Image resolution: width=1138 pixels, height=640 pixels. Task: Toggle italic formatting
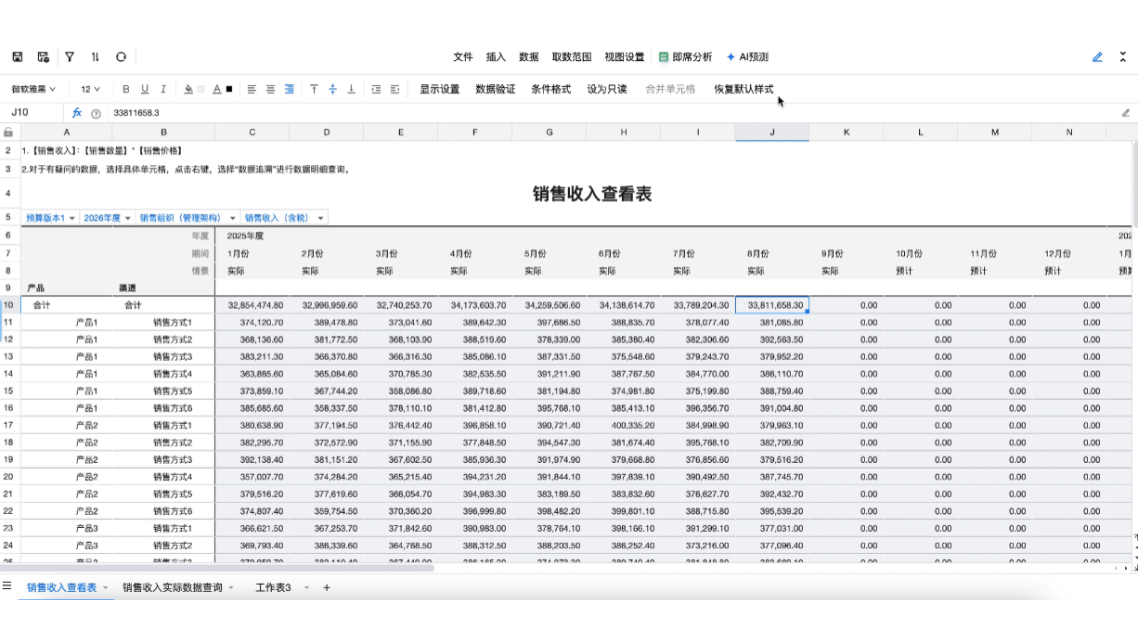[162, 88]
